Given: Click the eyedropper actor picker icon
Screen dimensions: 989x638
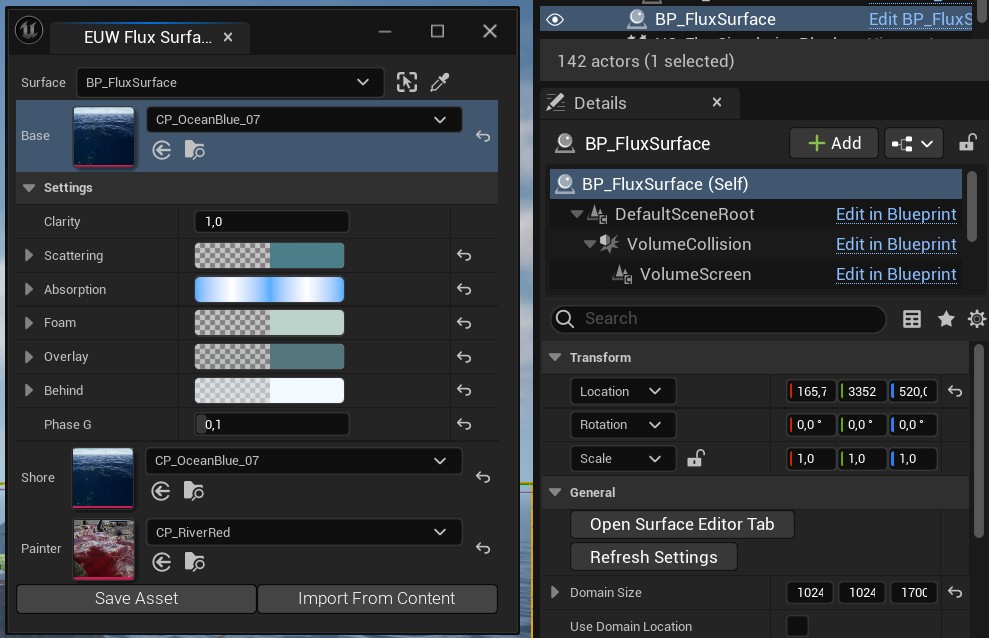Looking at the screenshot, I should pyautogui.click(x=439, y=83).
